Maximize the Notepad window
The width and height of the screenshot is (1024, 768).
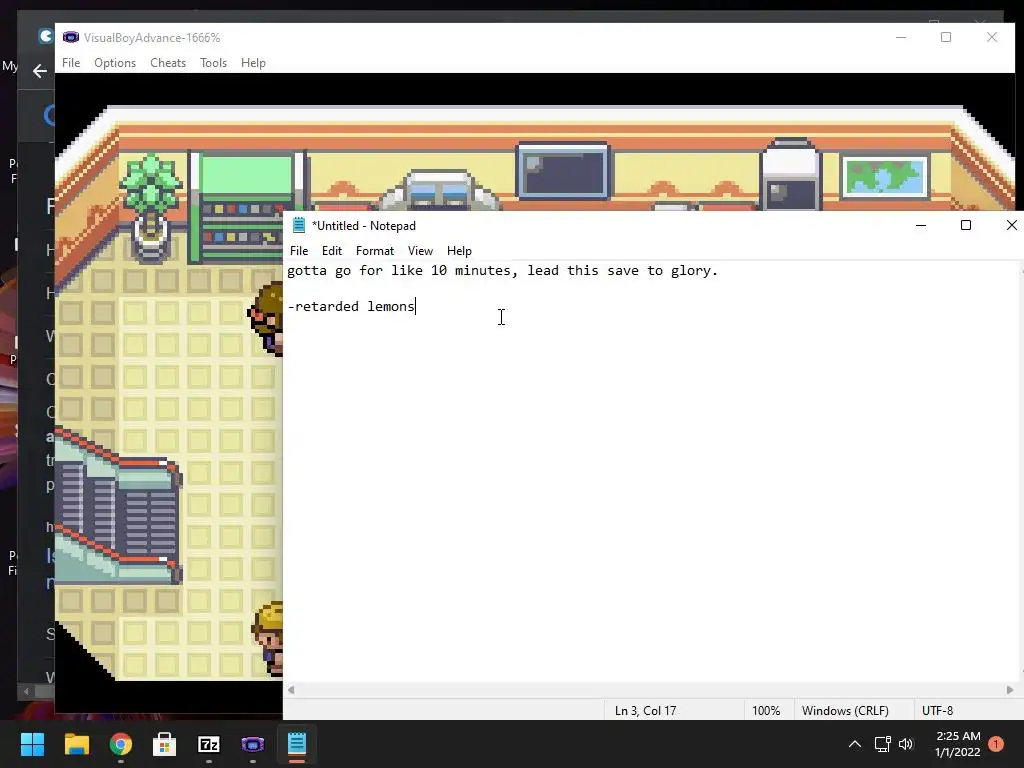(966, 225)
